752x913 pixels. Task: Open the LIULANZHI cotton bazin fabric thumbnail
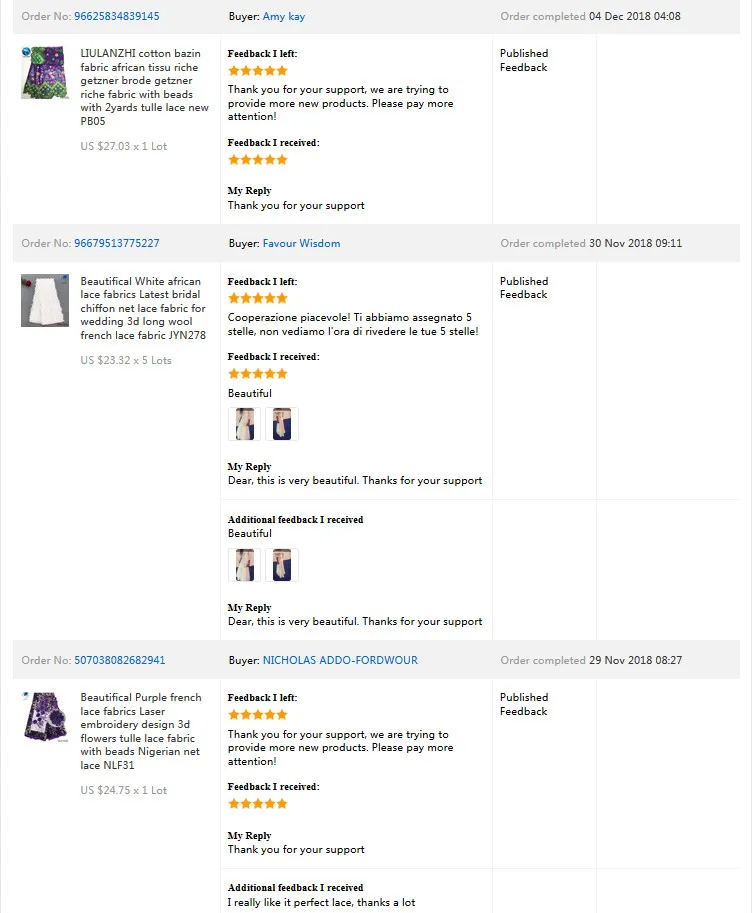[45, 73]
